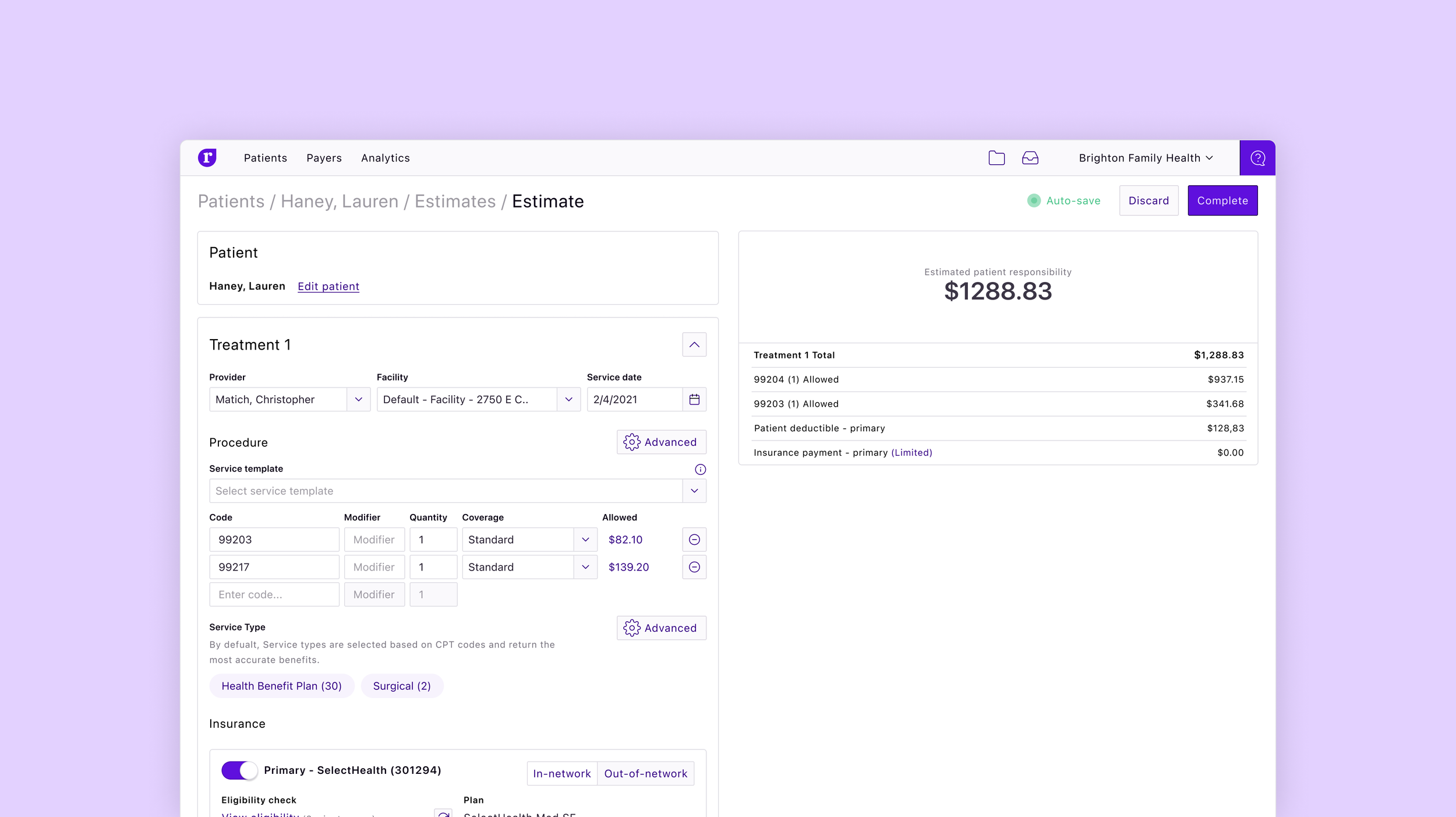Screen dimensions: 1456x817
Task: Click the help question mark icon
Action: [1257, 158]
